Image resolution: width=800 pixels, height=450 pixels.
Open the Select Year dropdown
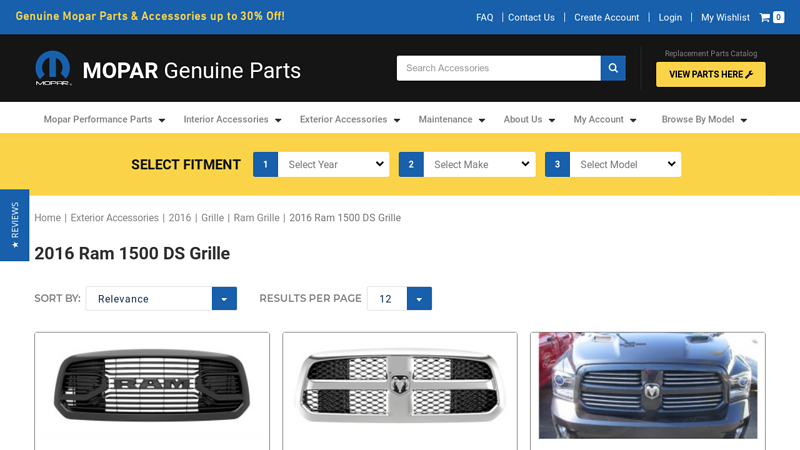[x=334, y=164]
